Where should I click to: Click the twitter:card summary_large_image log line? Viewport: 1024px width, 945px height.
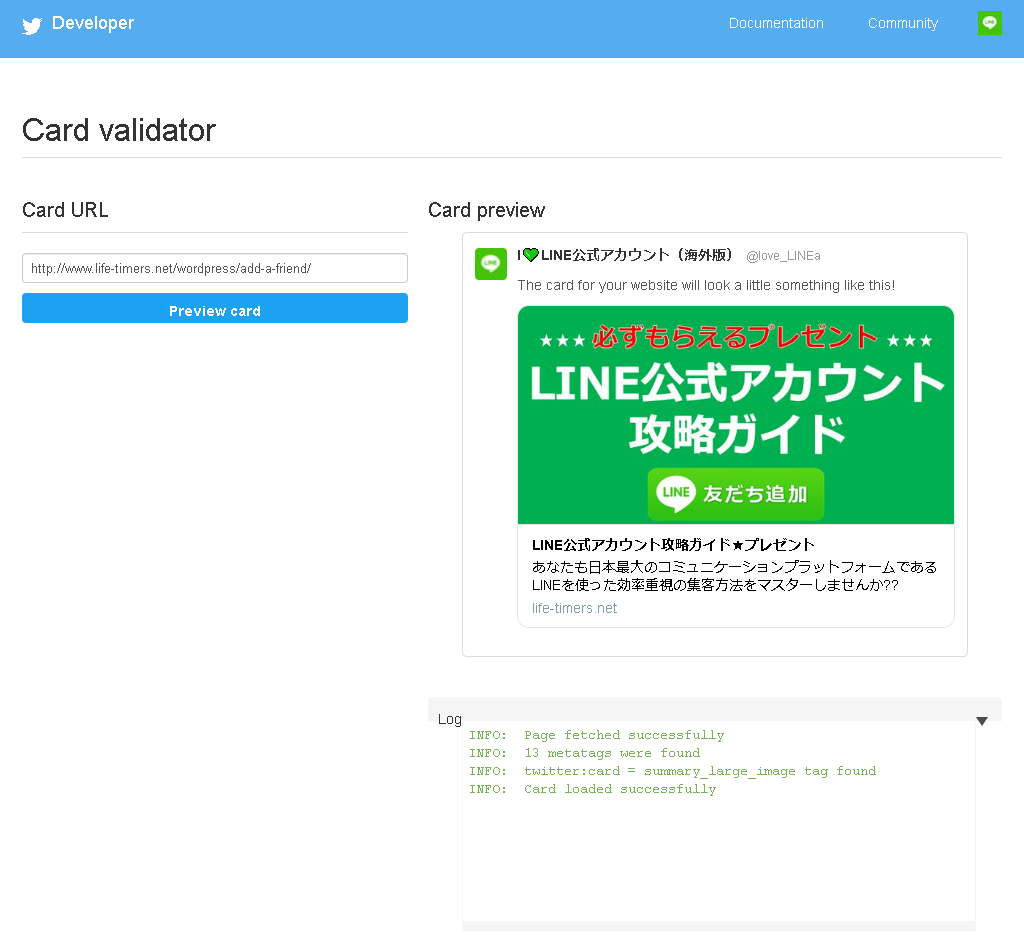point(672,771)
